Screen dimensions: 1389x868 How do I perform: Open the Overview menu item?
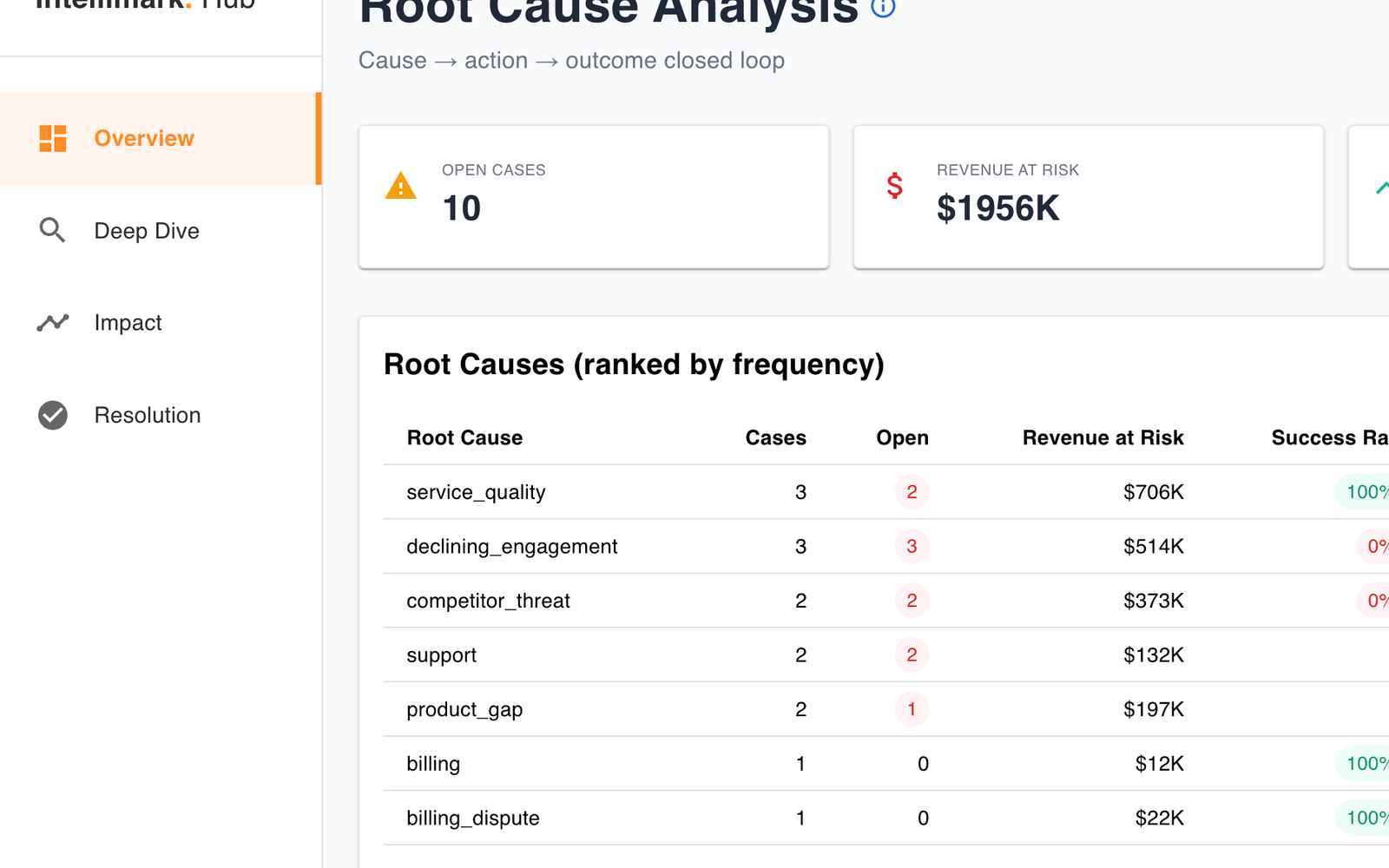[x=161, y=138]
